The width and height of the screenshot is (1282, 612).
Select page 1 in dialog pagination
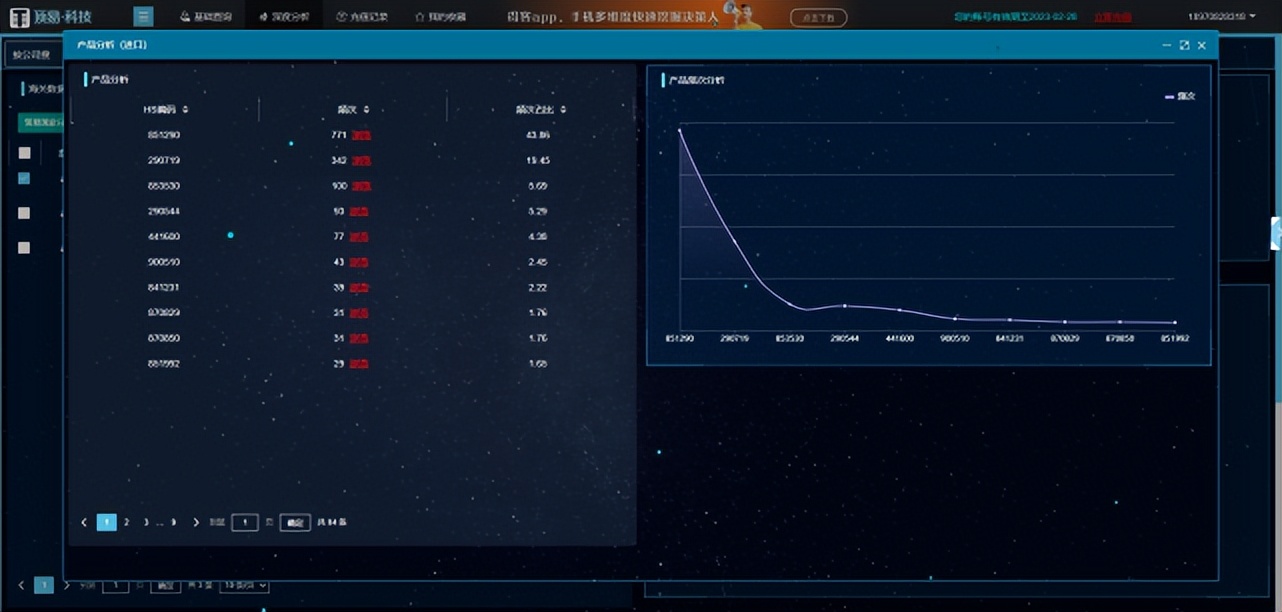click(x=107, y=522)
